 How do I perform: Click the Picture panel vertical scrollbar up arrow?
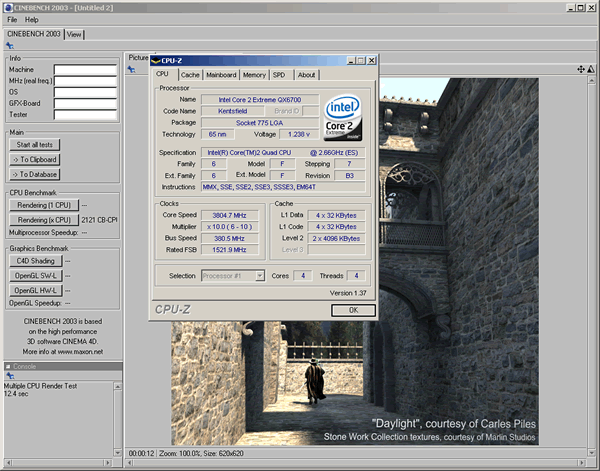(591, 80)
